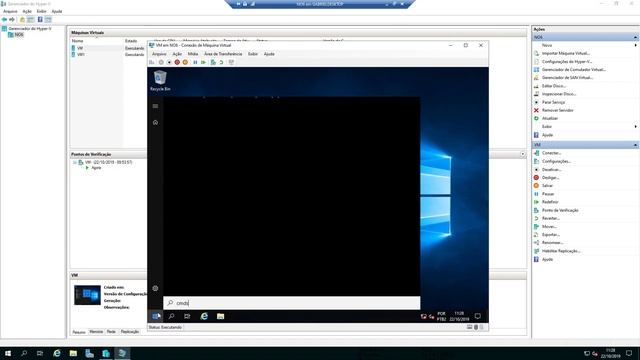Open Internet Explorer on host taskbar
This screenshot has width=640, height=360.
point(57,353)
